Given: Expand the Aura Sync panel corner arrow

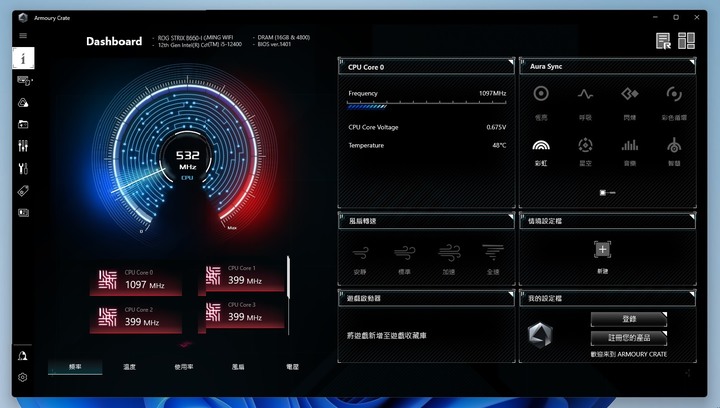Looking at the screenshot, I should (692, 61).
